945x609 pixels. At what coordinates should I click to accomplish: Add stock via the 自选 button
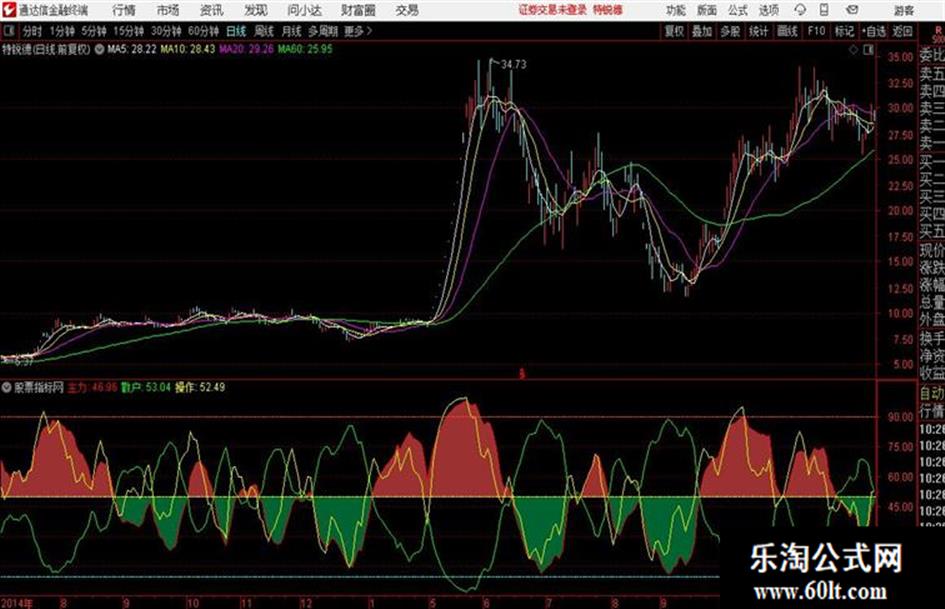pyautogui.click(x=874, y=31)
